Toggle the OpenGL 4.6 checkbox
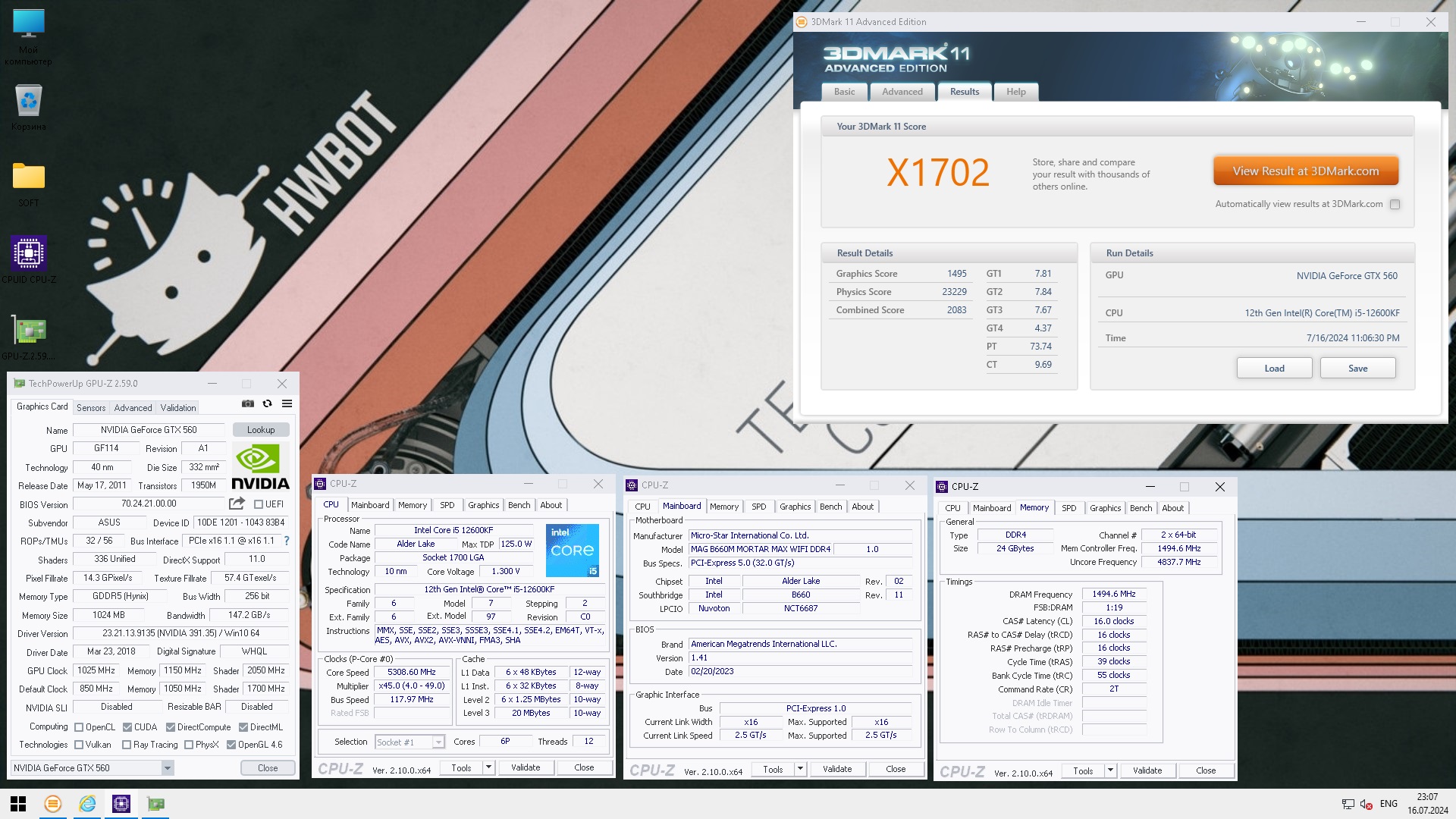Image resolution: width=1456 pixels, height=819 pixels. pyautogui.click(x=231, y=745)
